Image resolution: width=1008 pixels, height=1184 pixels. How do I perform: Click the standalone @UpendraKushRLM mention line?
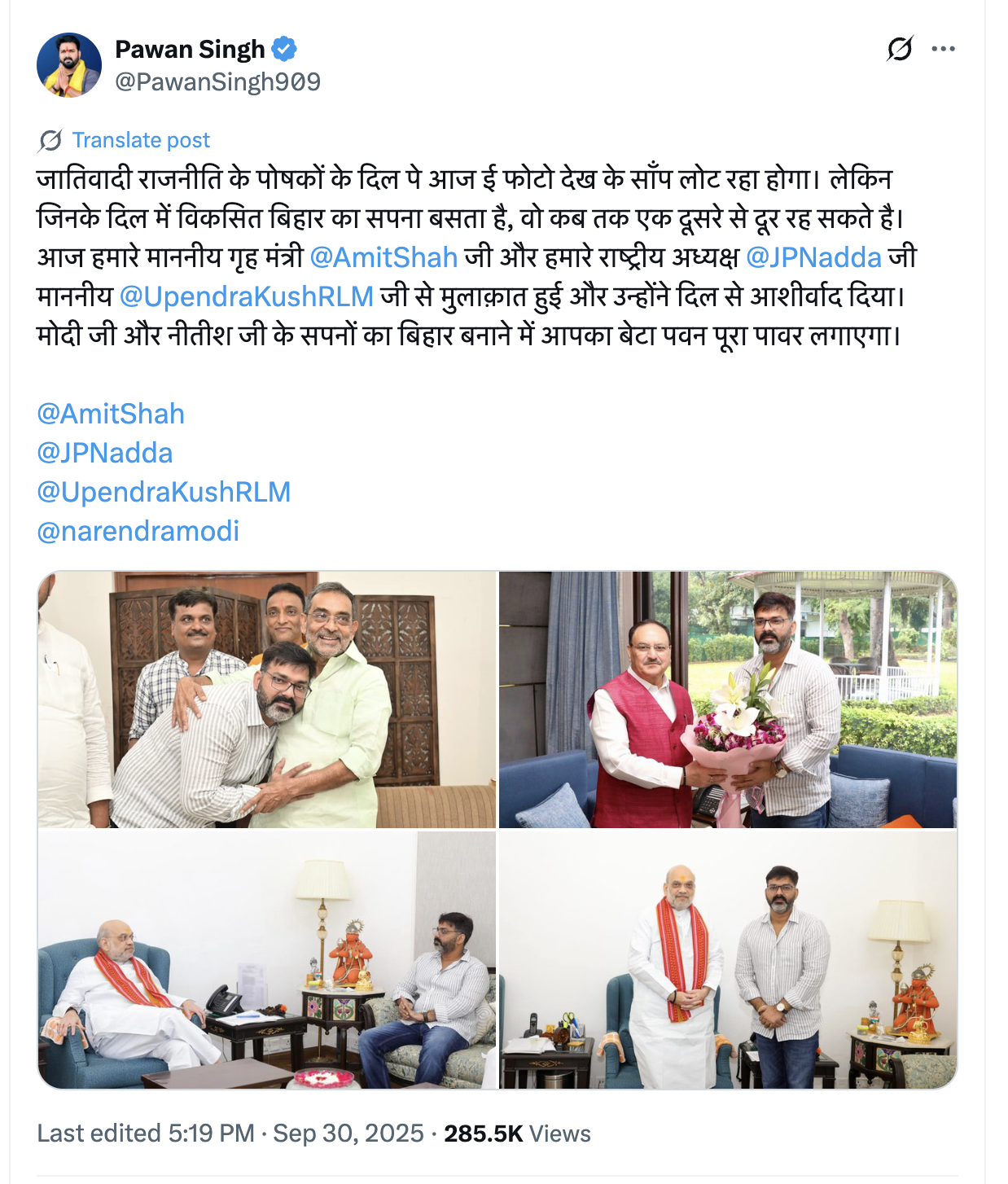coord(164,492)
